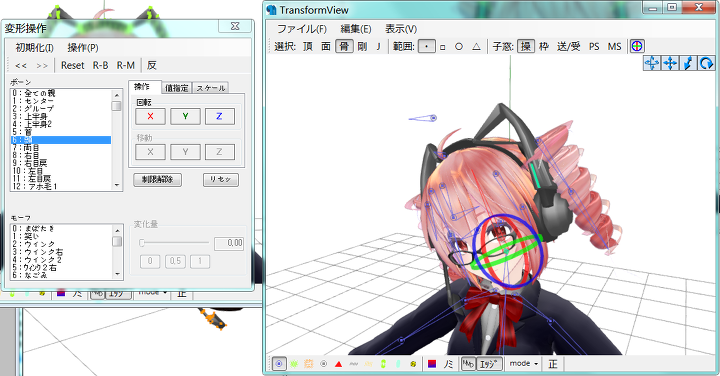Click the 変化量 morph amount slider
This screenshot has height=376, width=720.
click(x=174, y=243)
